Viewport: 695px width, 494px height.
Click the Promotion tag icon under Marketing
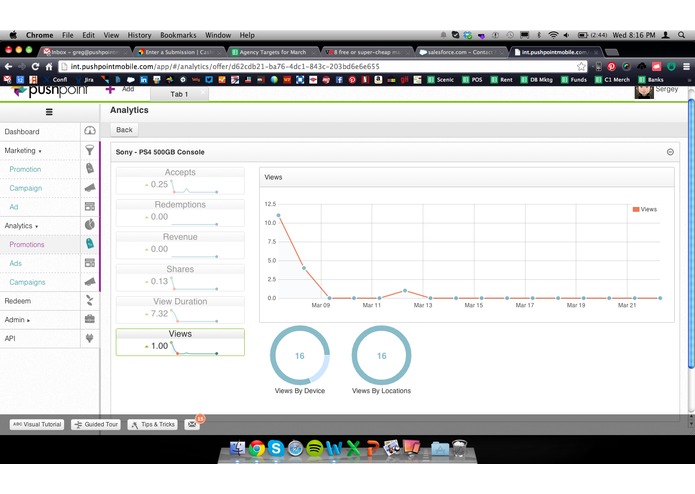click(x=90, y=168)
